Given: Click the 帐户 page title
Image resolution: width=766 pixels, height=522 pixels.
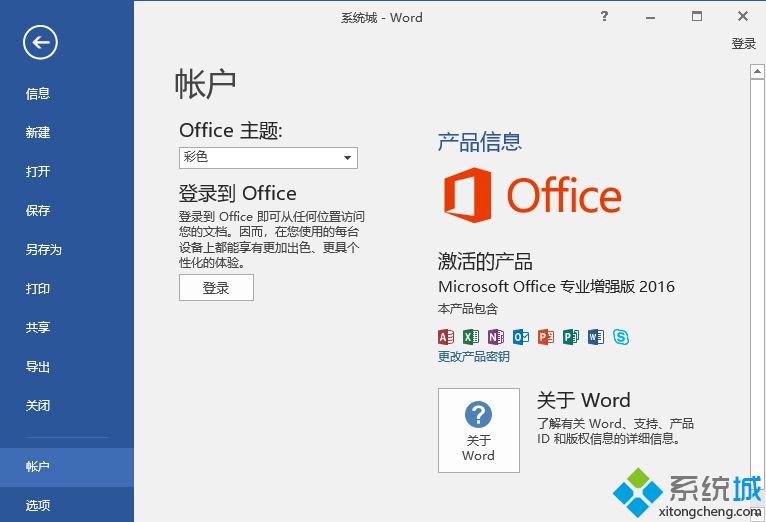Looking at the screenshot, I should coord(206,84).
